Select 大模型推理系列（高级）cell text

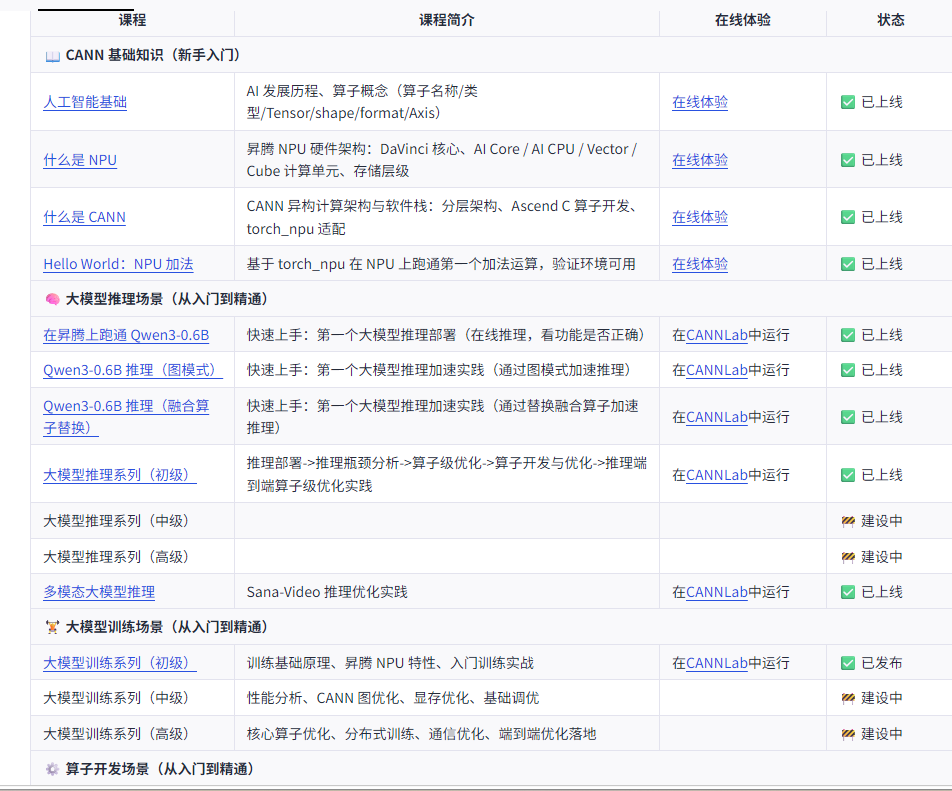tap(116, 557)
